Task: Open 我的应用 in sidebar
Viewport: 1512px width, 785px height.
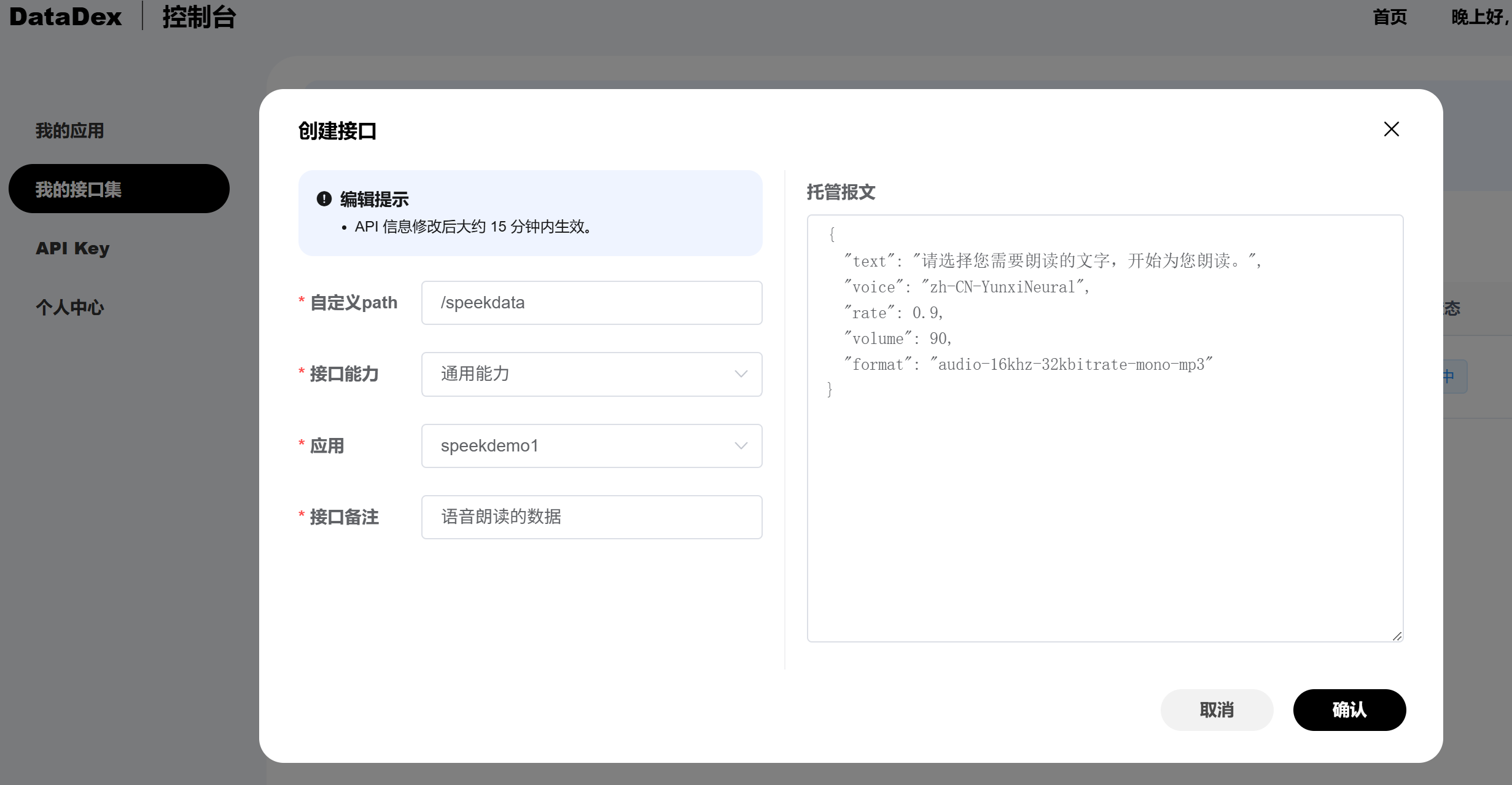Action: (x=69, y=130)
